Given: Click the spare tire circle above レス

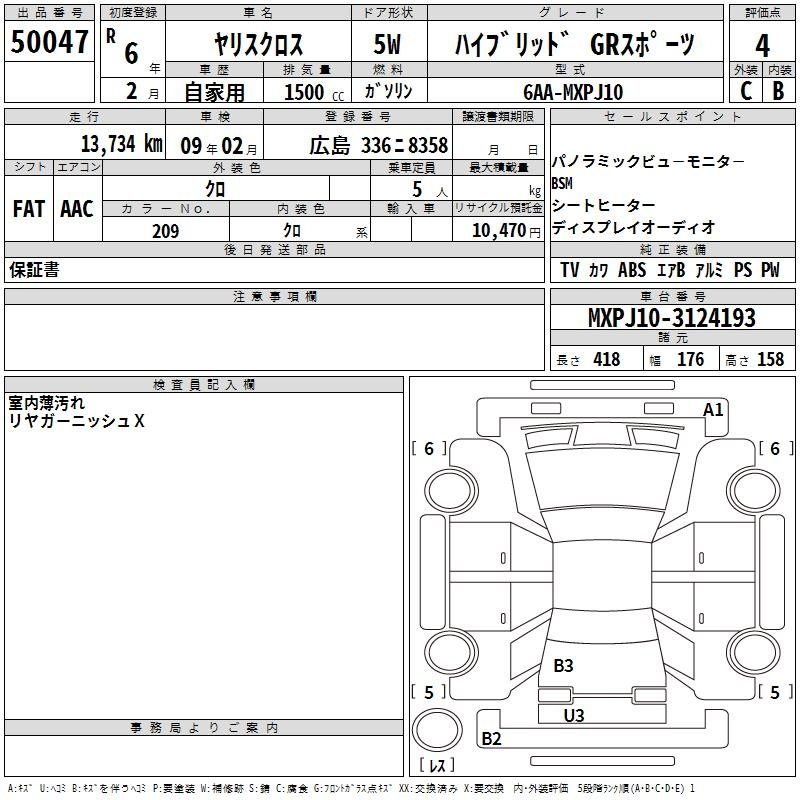Looking at the screenshot, I should click(x=437, y=729).
